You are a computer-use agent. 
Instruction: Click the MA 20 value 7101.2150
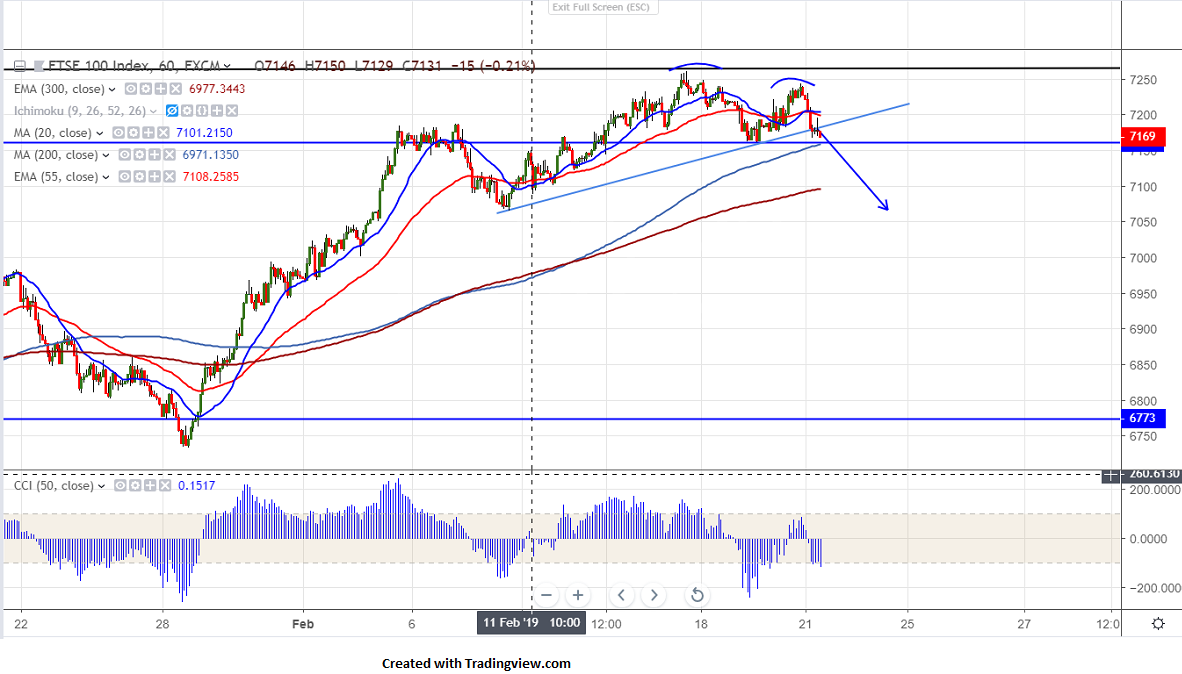click(204, 133)
